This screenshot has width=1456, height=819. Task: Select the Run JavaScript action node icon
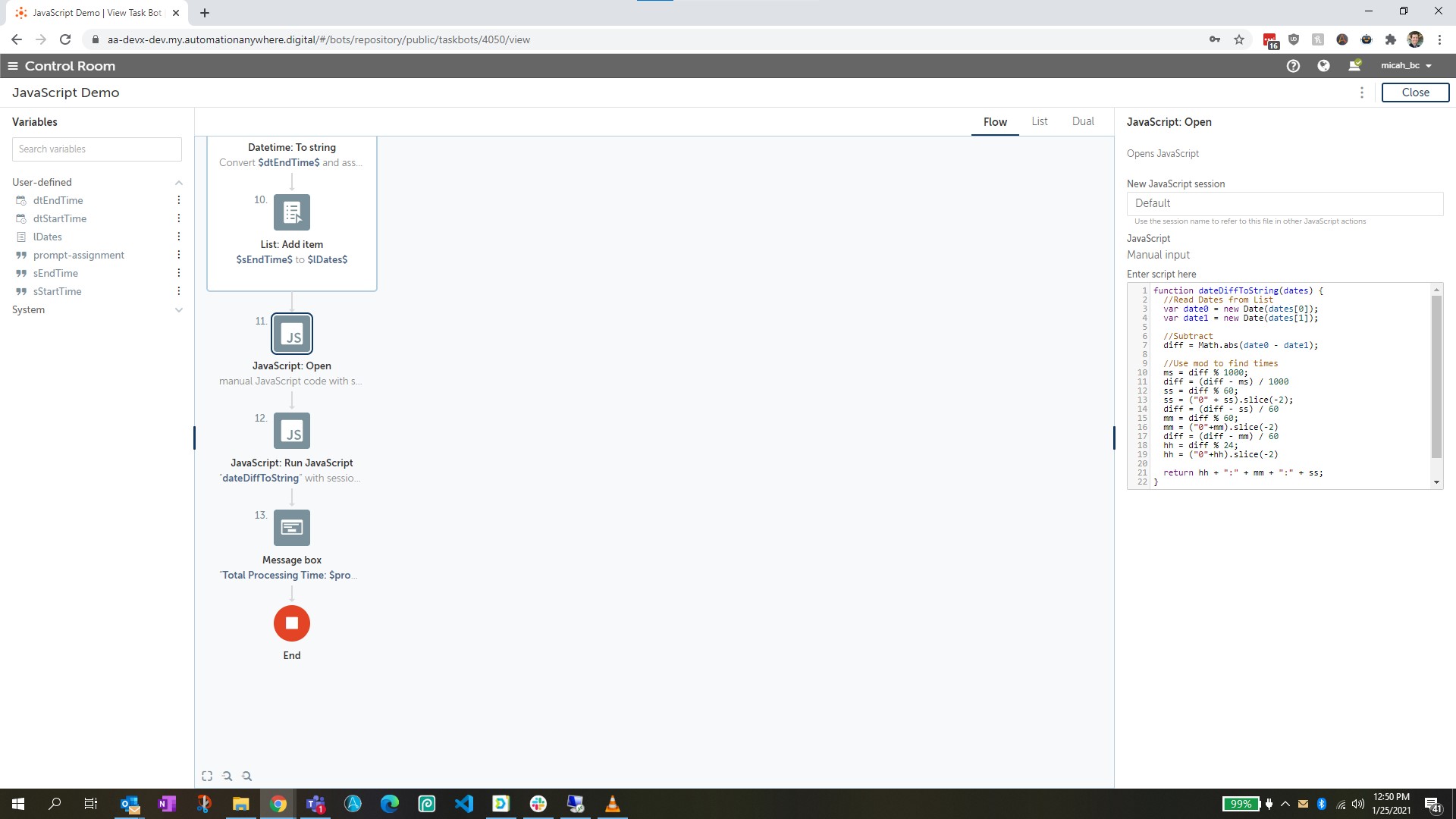point(292,431)
